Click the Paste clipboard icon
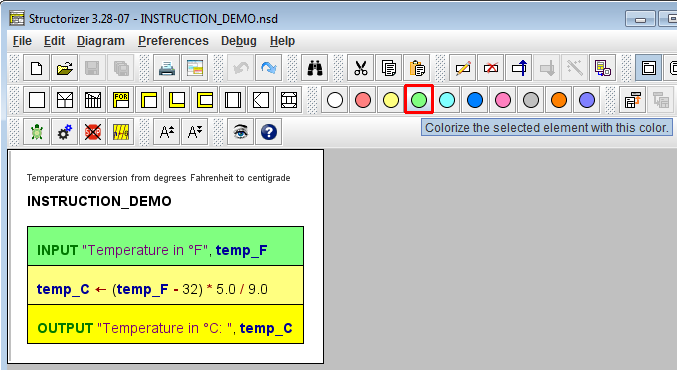 pyautogui.click(x=417, y=68)
